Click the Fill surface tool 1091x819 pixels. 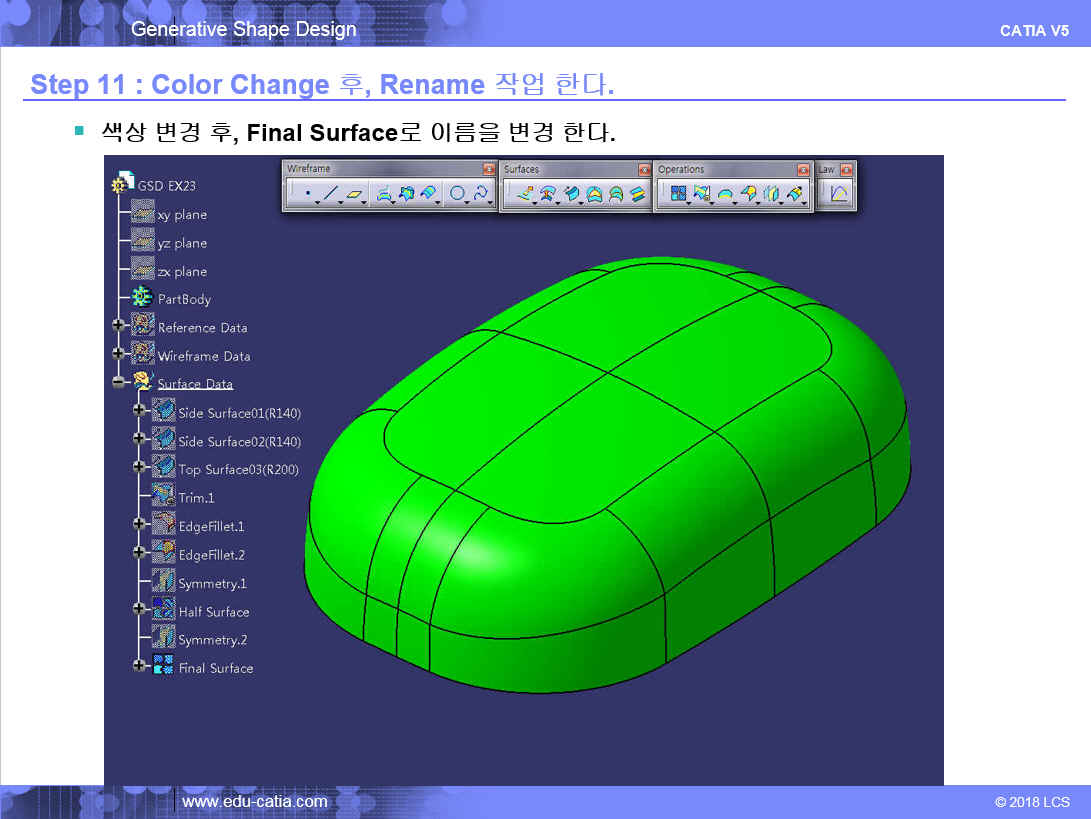click(594, 194)
